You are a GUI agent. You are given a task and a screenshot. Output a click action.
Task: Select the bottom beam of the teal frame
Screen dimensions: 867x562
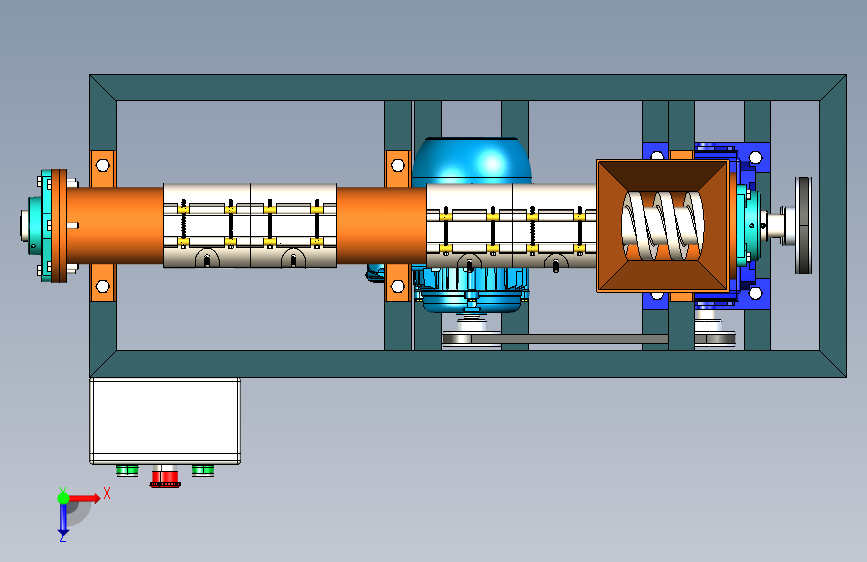pos(468,364)
